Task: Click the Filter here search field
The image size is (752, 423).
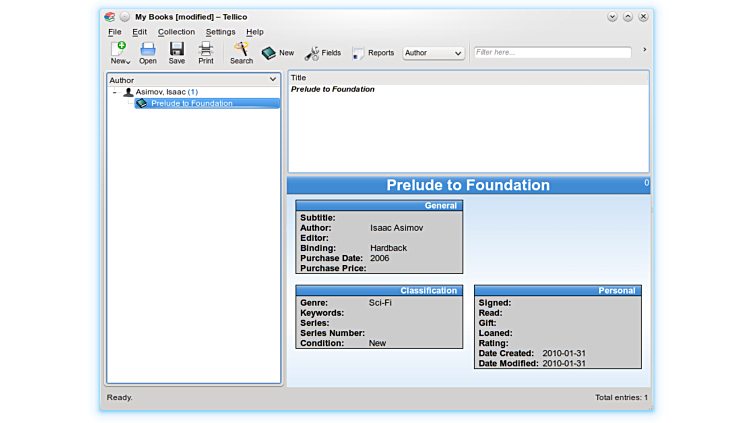Action: (x=552, y=53)
